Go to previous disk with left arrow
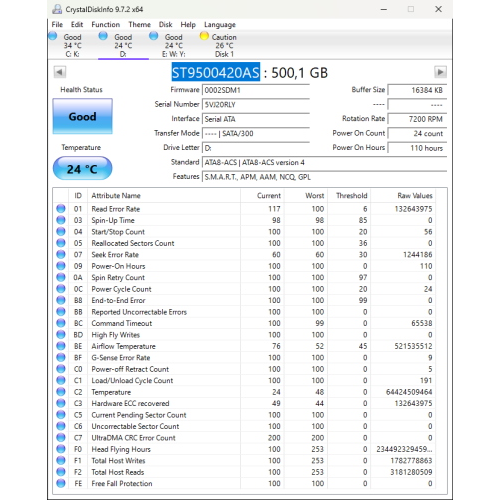Viewport: 500px width, 500px height. 60,72
